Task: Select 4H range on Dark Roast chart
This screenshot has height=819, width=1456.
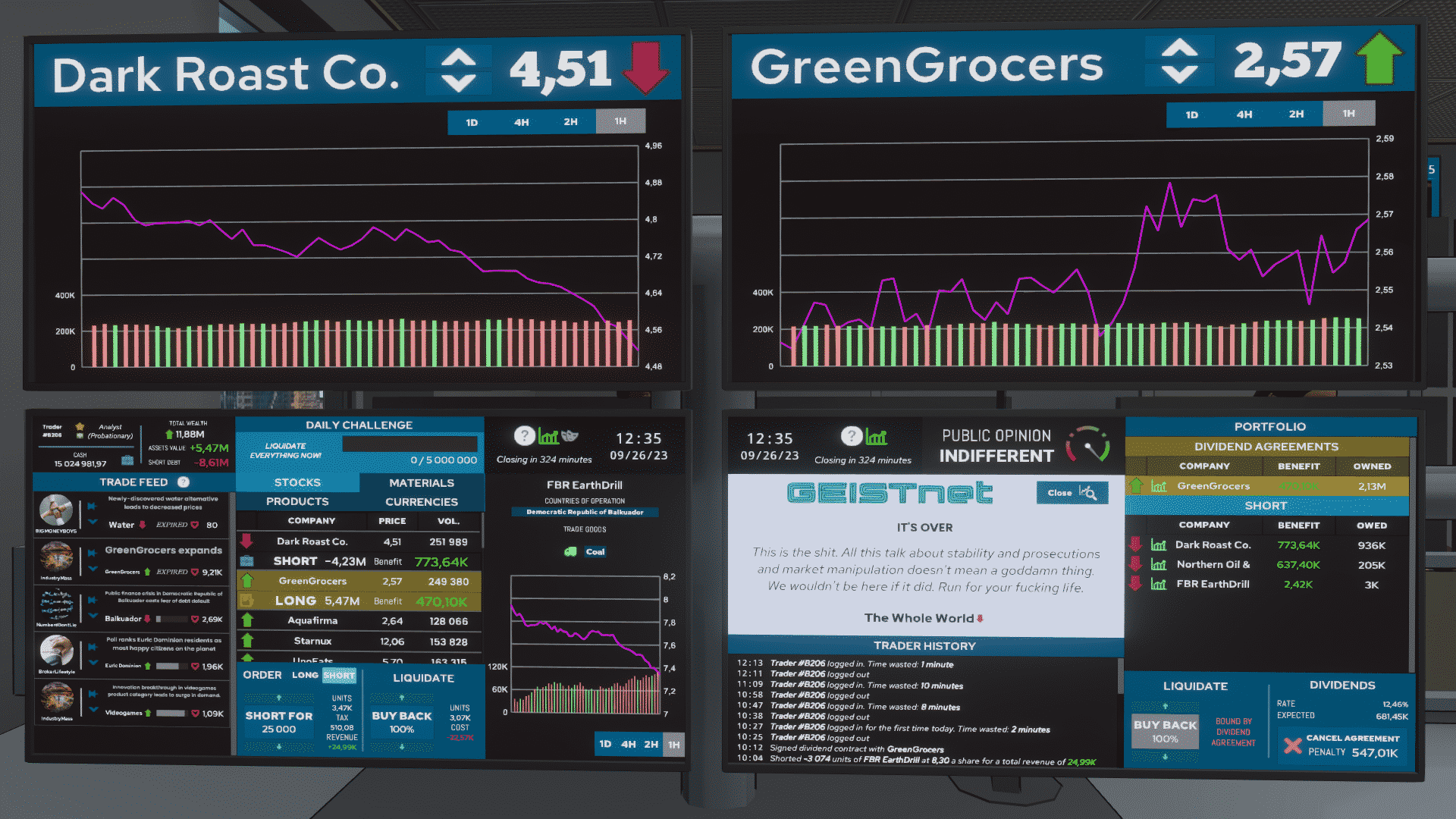Action: click(521, 122)
